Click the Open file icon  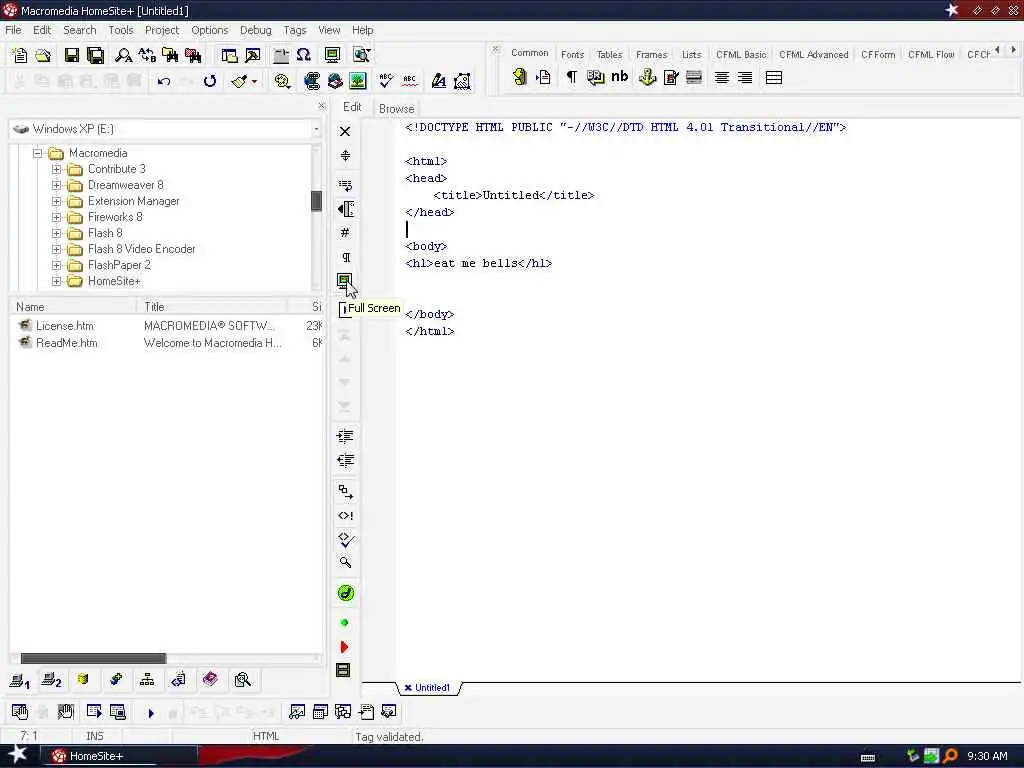(43, 56)
